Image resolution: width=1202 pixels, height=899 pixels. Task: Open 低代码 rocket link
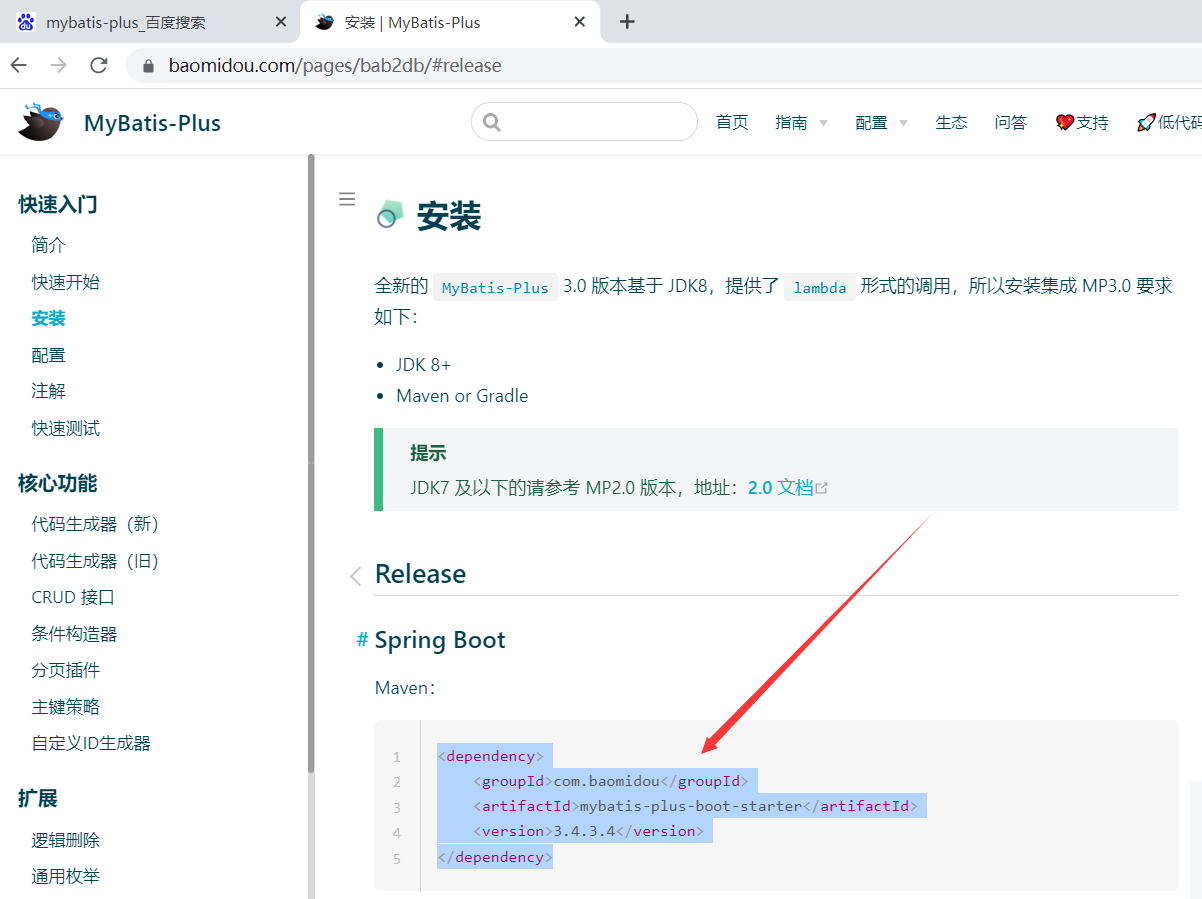(x=1169, y=122)
